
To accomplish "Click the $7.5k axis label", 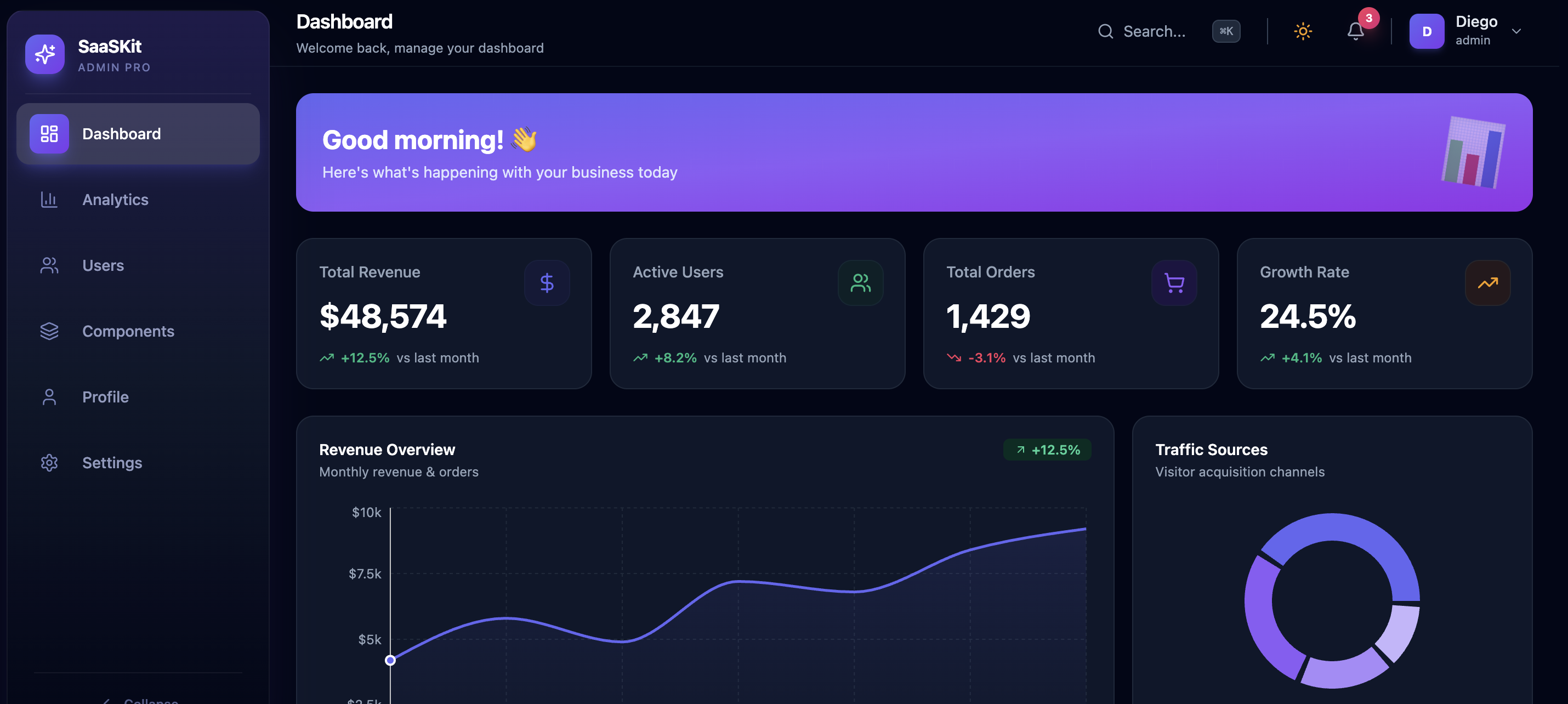I will [365, 574].
